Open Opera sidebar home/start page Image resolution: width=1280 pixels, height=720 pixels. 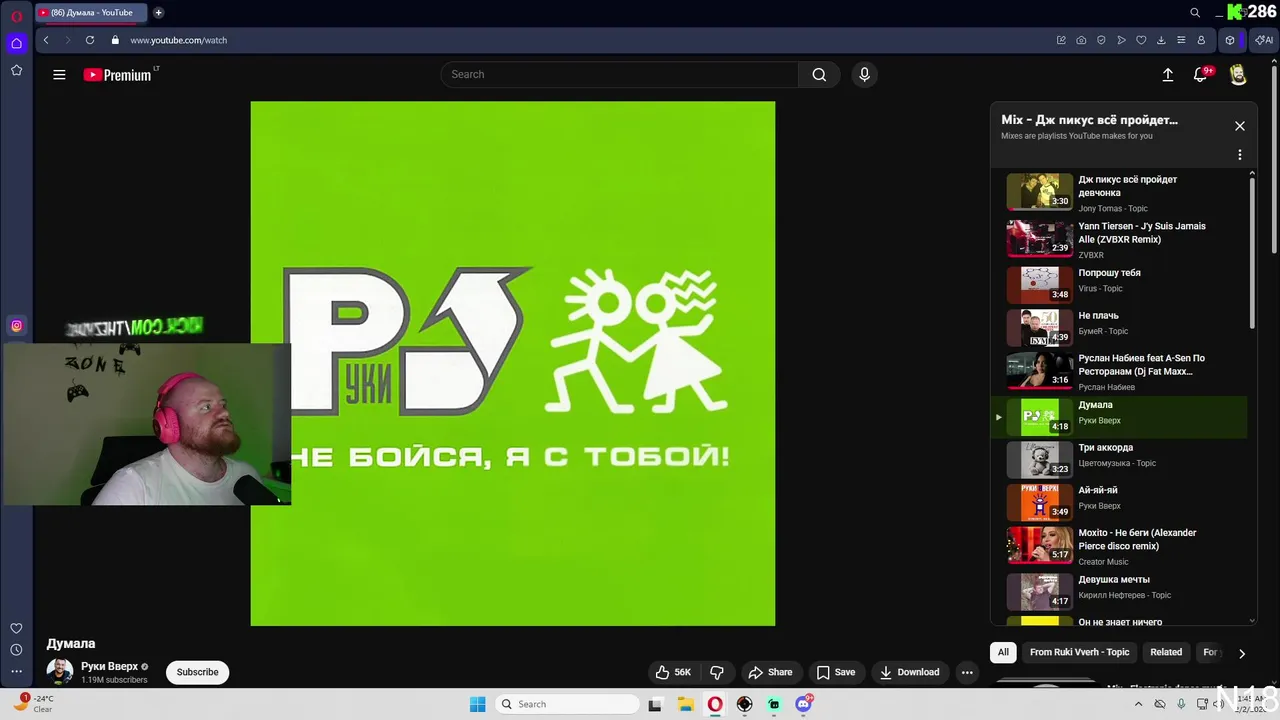[16, 43]
